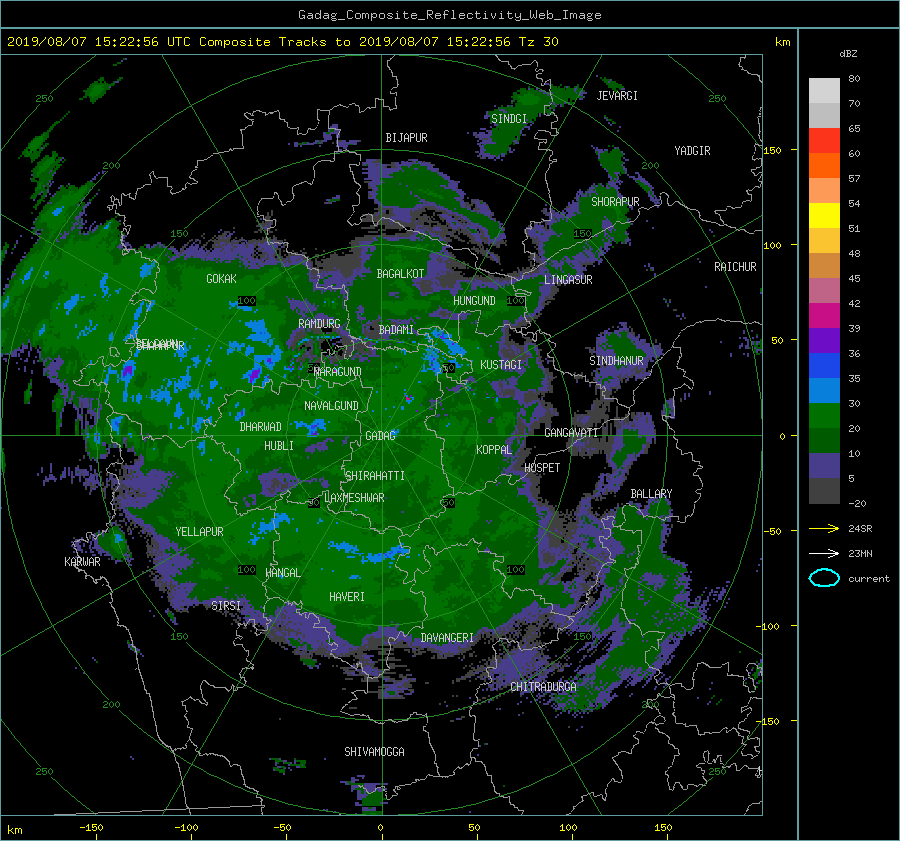Screen dimensions: 900x841
Task: Click the JEVARGI city label
Action: pyautogui.click(x=617, y=95)
